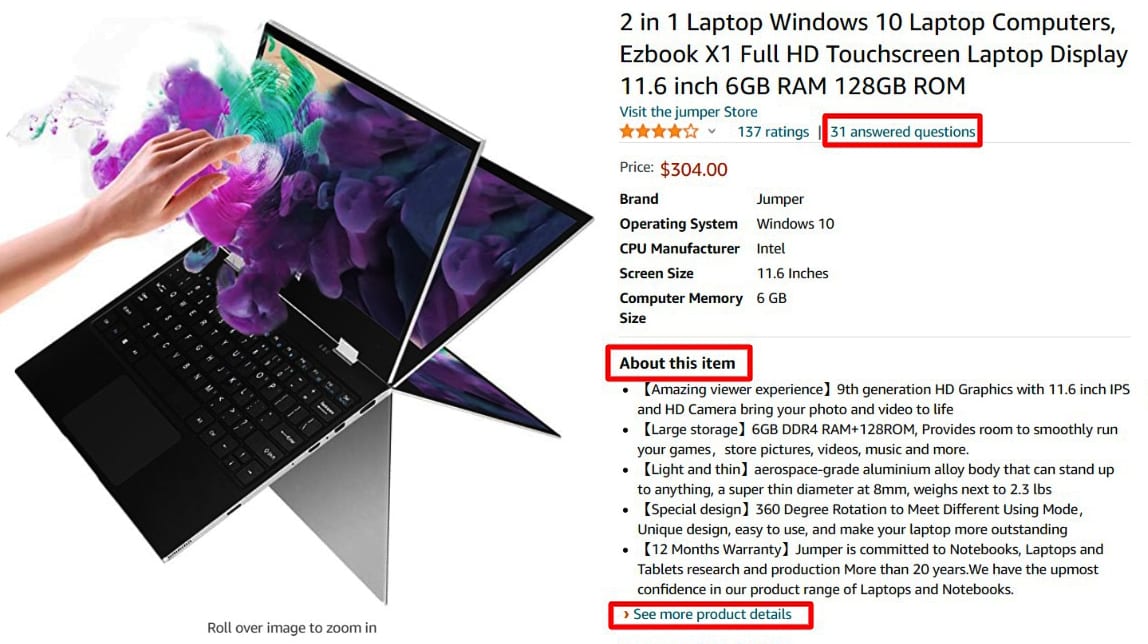This screenshot has height=644, width=1148.
Task: Click the $304.00 price text
Action: pos(693,170)
